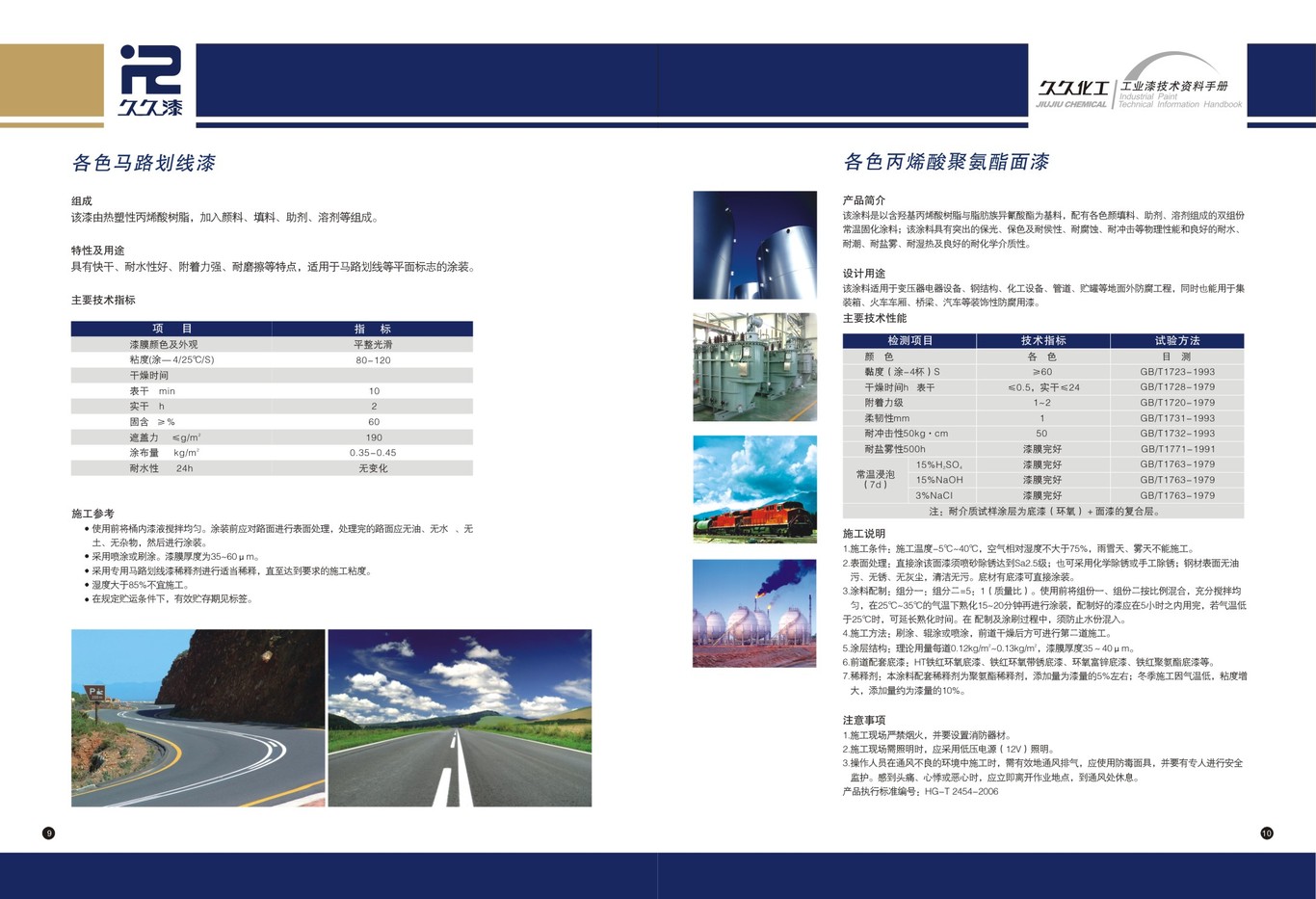The image size is (1316, 899).
Task: Select the 柔韧性mm row label
Action: 887,418
